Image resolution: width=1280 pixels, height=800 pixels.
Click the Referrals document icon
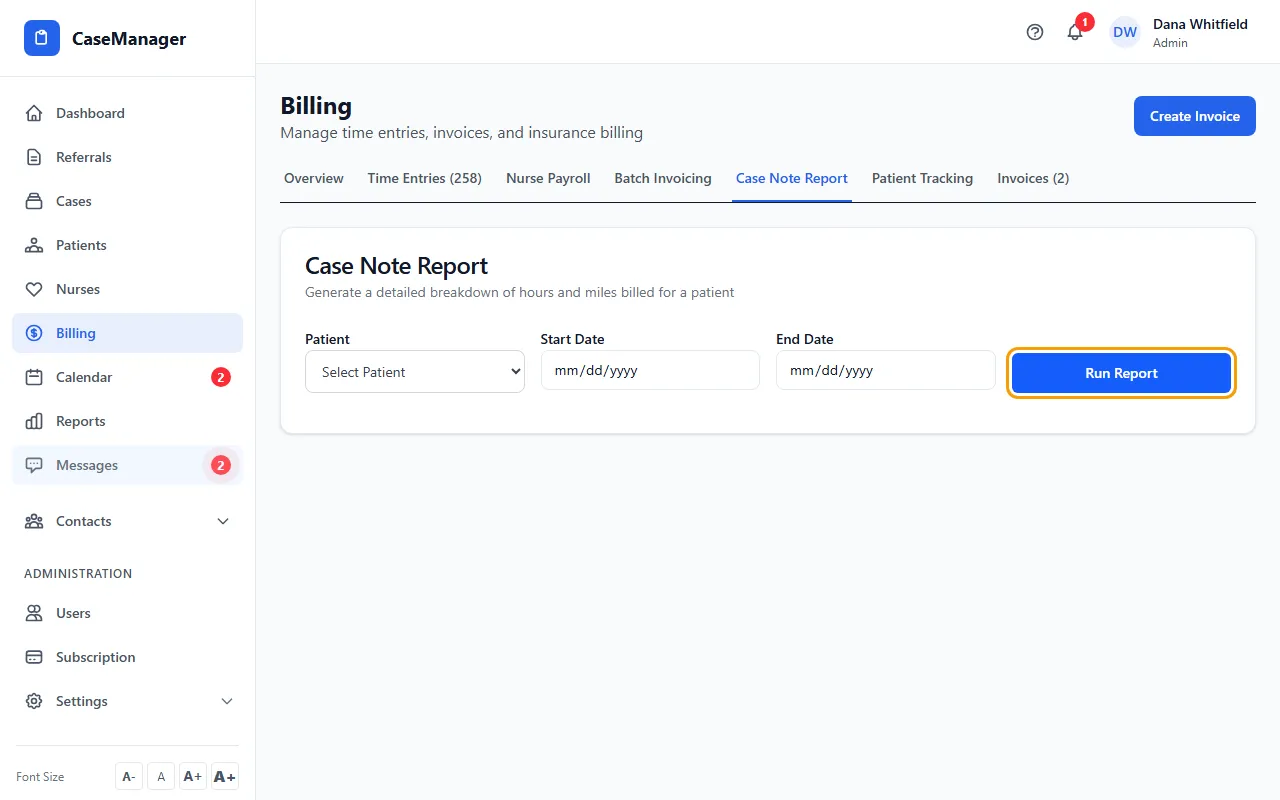34,157
